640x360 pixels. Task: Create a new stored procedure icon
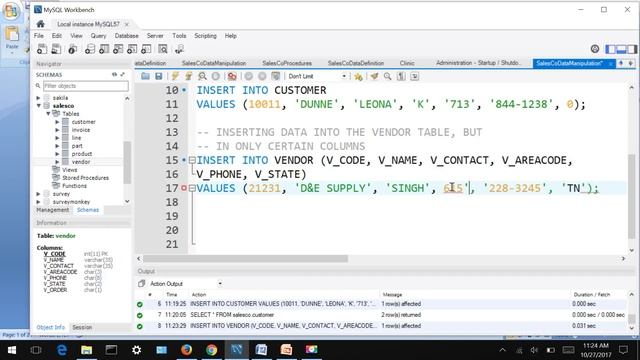pos(132,49)
